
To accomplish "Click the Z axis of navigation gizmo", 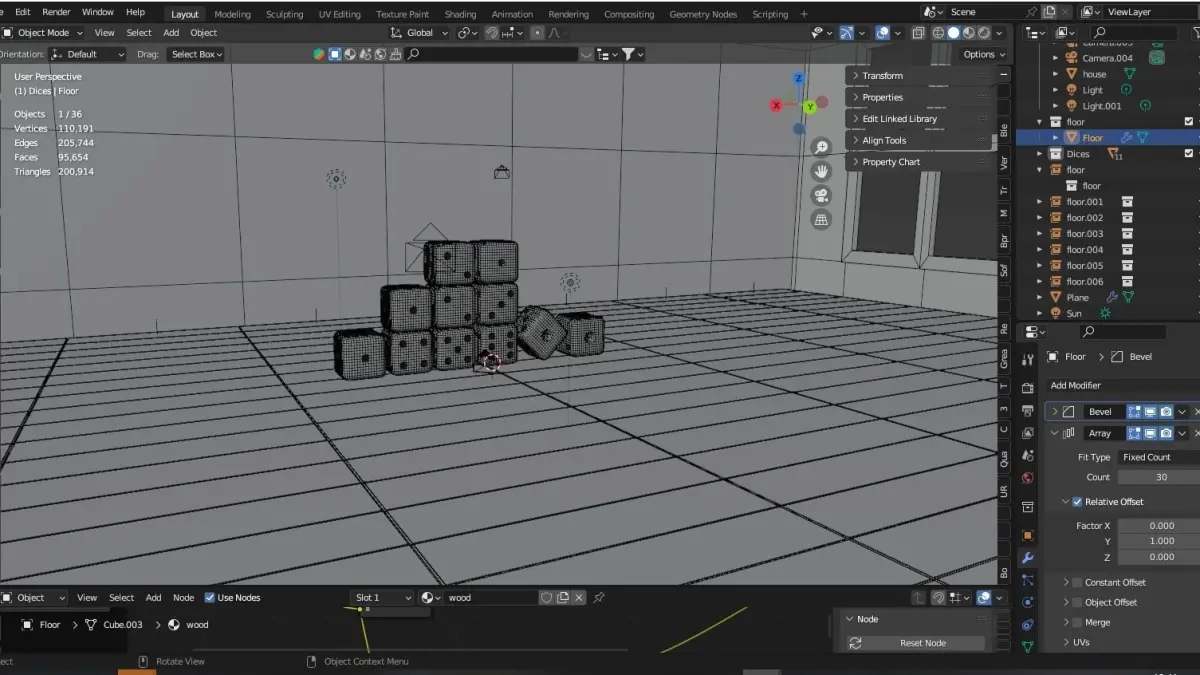I will [798, 78].
